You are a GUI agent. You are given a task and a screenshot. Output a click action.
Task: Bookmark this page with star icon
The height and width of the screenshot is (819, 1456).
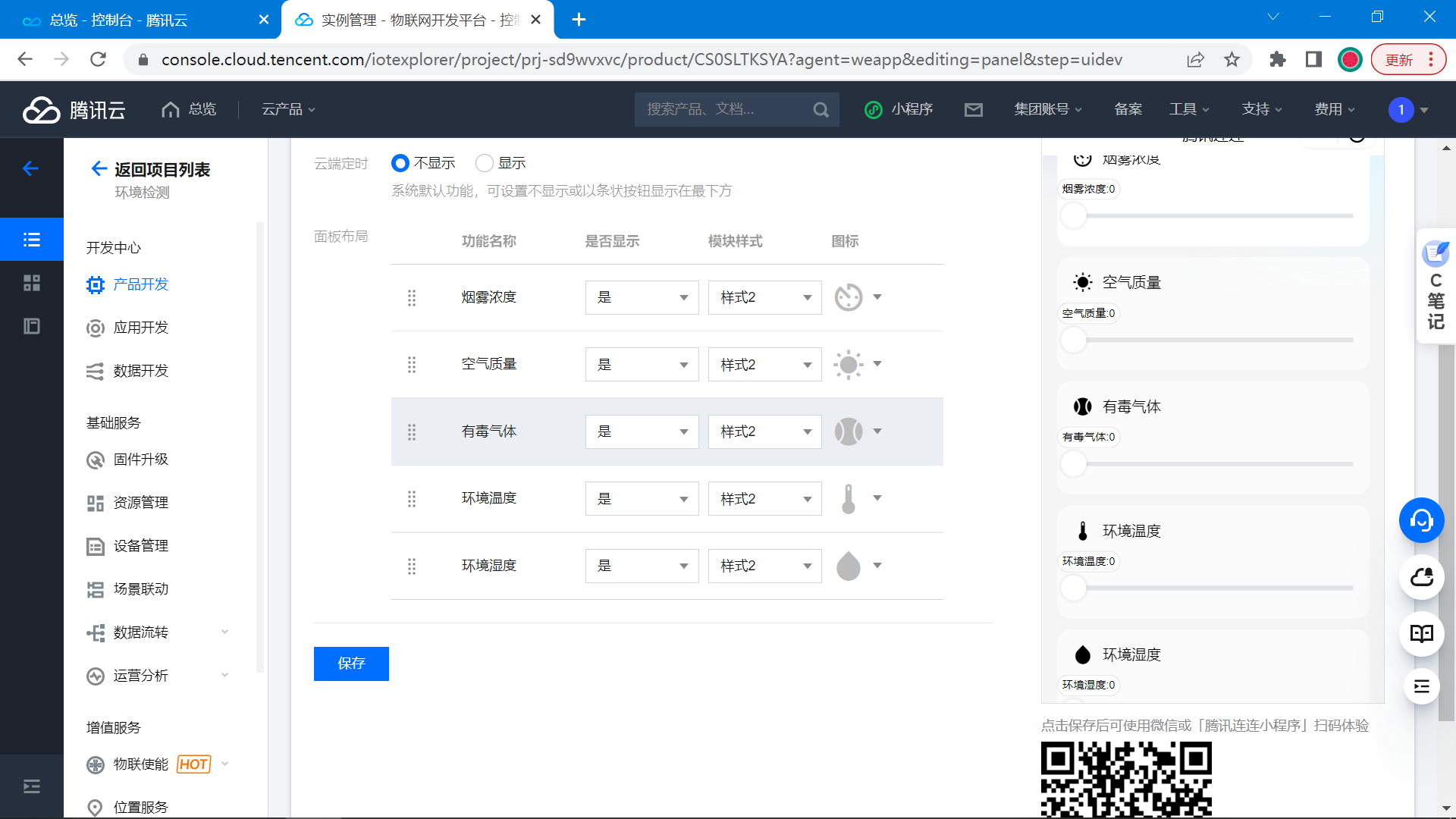click(x=1232, y=59)
